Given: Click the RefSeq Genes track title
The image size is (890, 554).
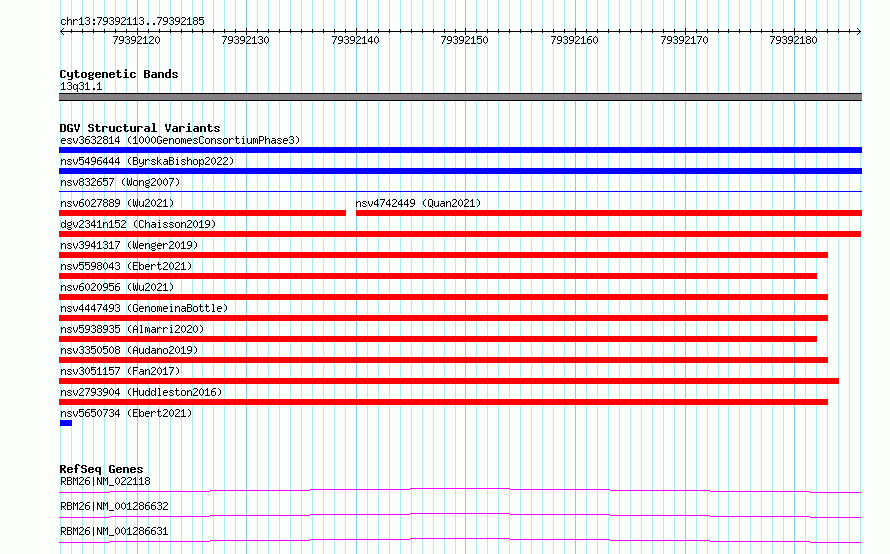Looking at the screenshot, I should point(101,469).
